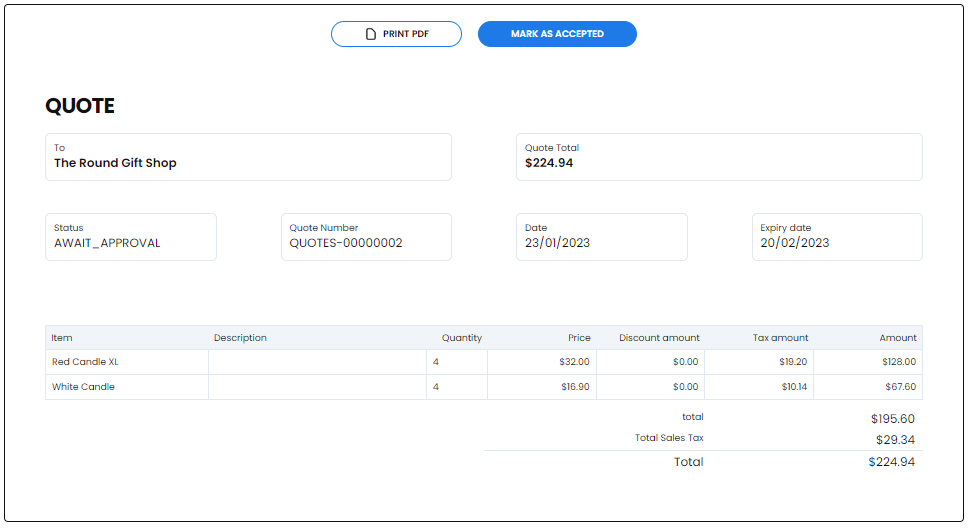Click the Discount amount column header
The height and width of the screenshot is (528, 968).
(x=659, y=338)
